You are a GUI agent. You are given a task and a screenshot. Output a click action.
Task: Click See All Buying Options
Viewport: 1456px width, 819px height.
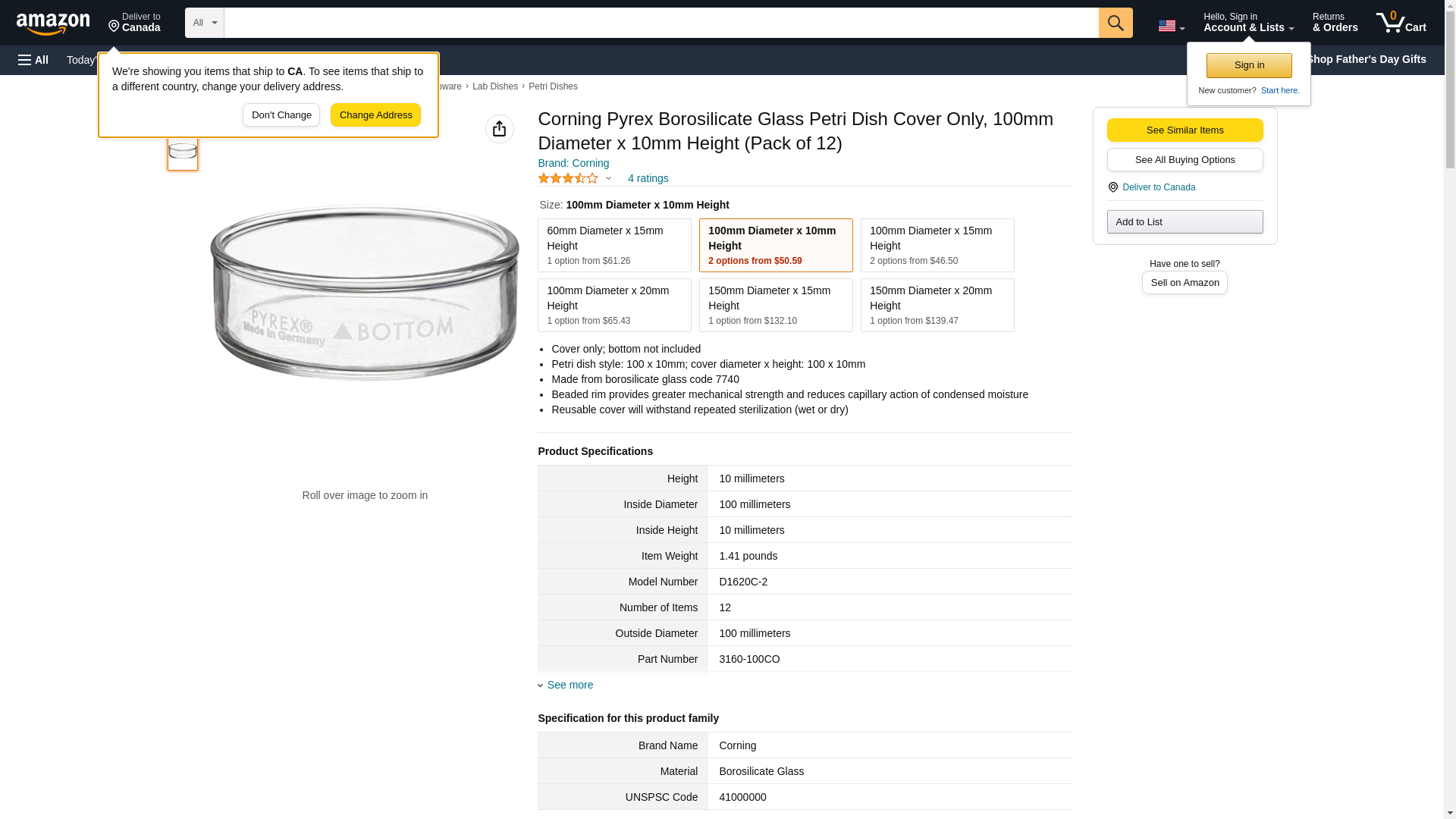(x=1185, y=159)
